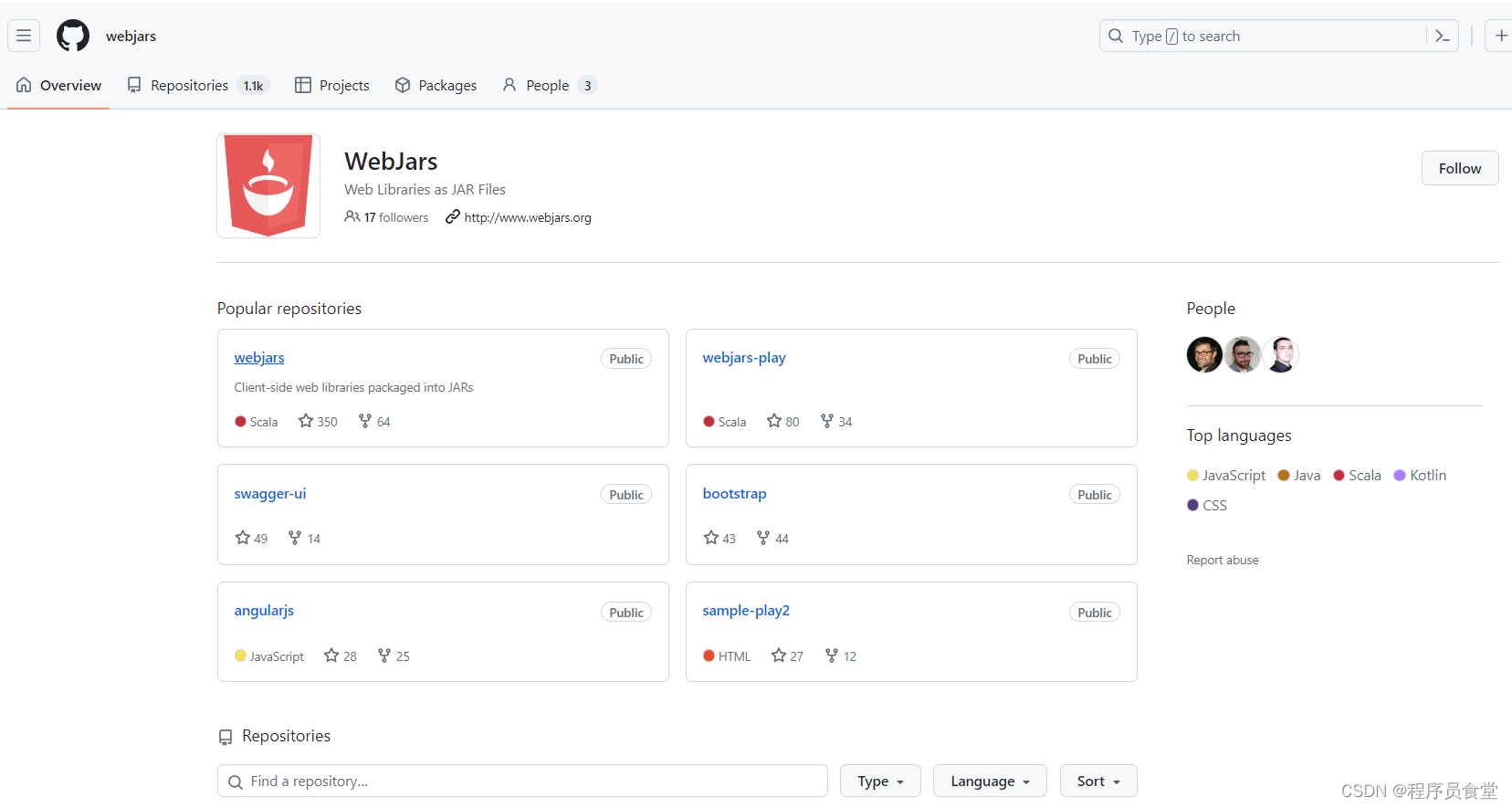Click star count 80 on webjars-play

[x=783, y=421]
